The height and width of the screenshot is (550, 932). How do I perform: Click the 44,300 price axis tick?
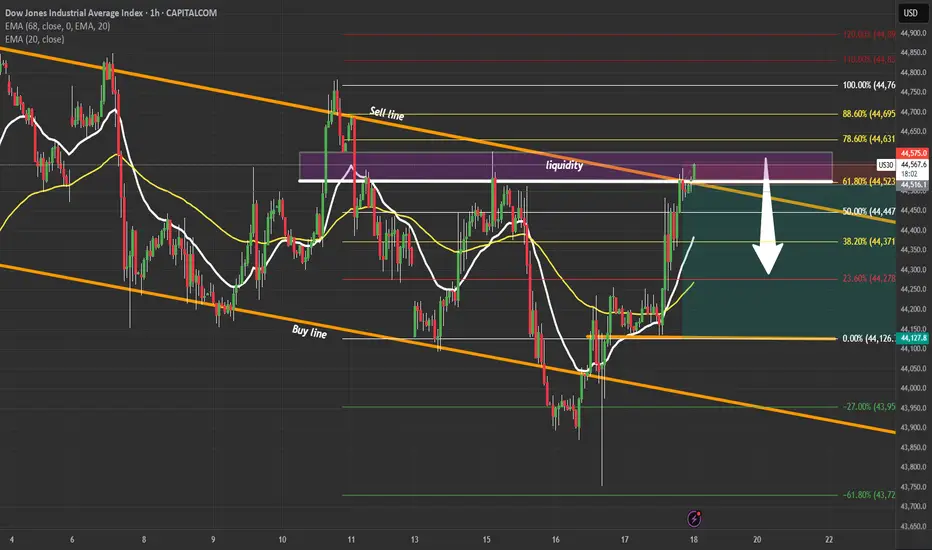(x=914, y=269)
